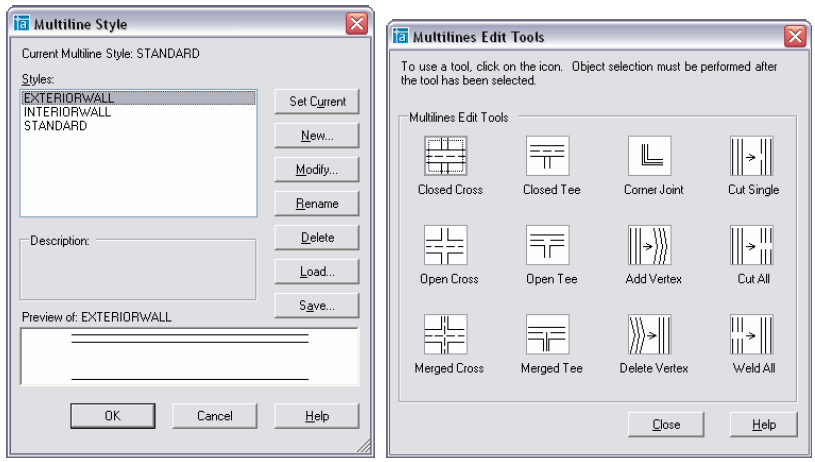Choose the Merged Tee tool icon

tap(547, 334)
